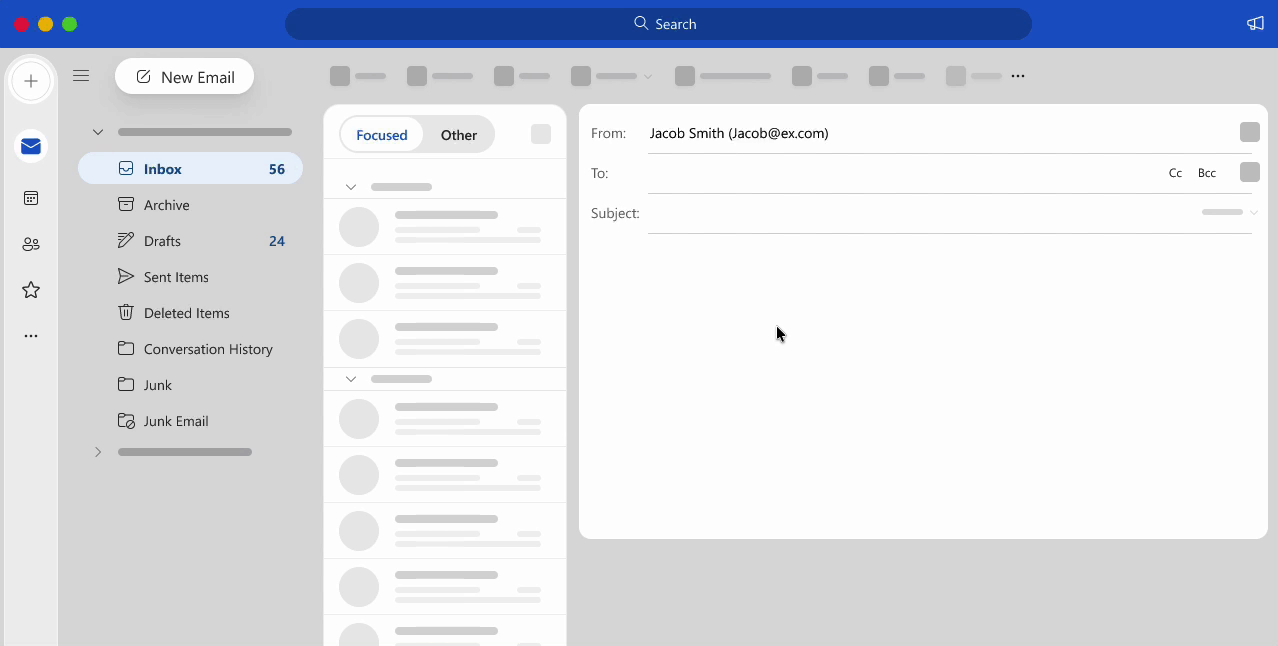Click the From address Jacob Smith
This screenshot has width=1278, height=646.
[739, 133]
